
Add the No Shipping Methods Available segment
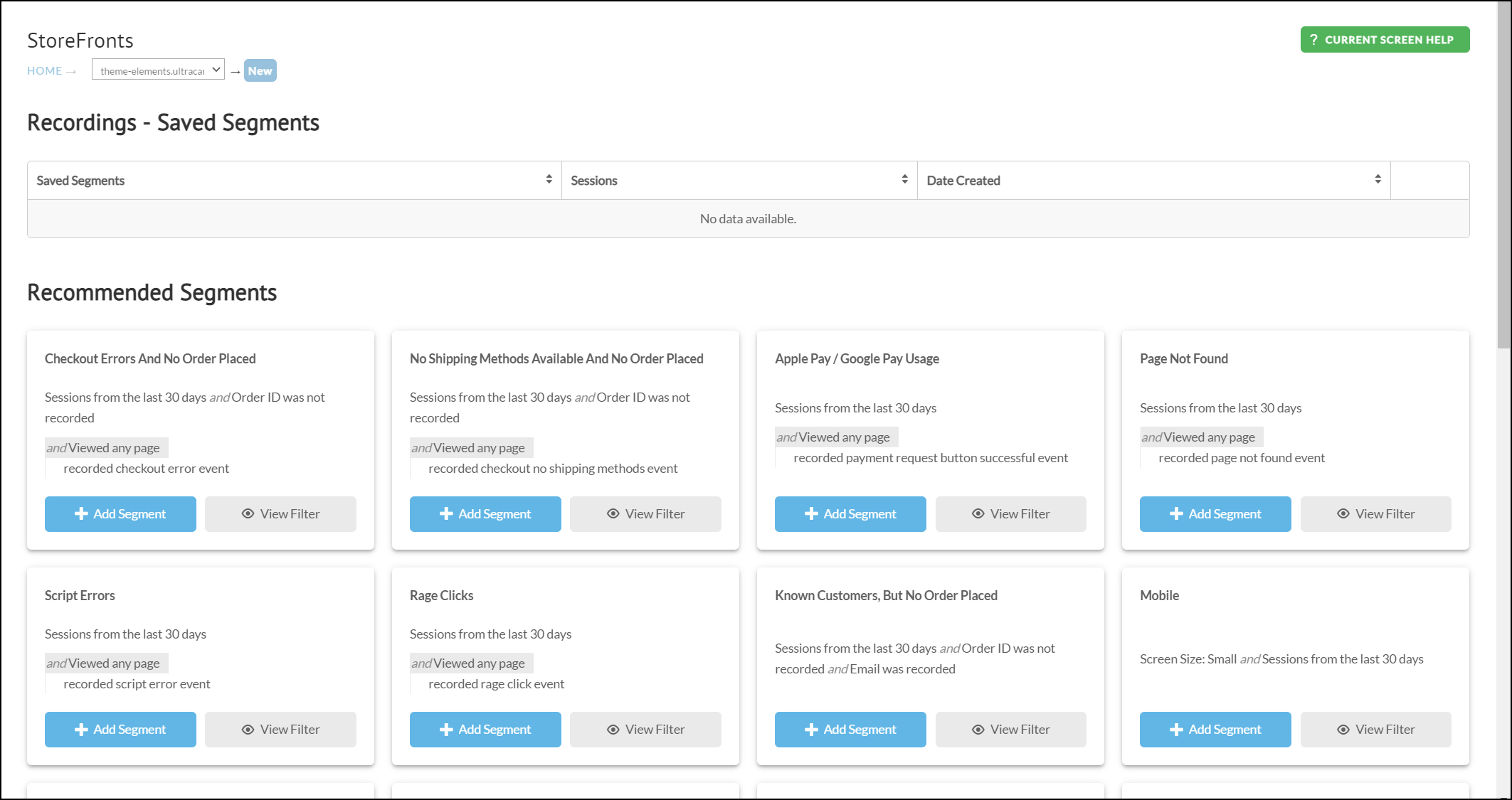(x=485, y=514)
